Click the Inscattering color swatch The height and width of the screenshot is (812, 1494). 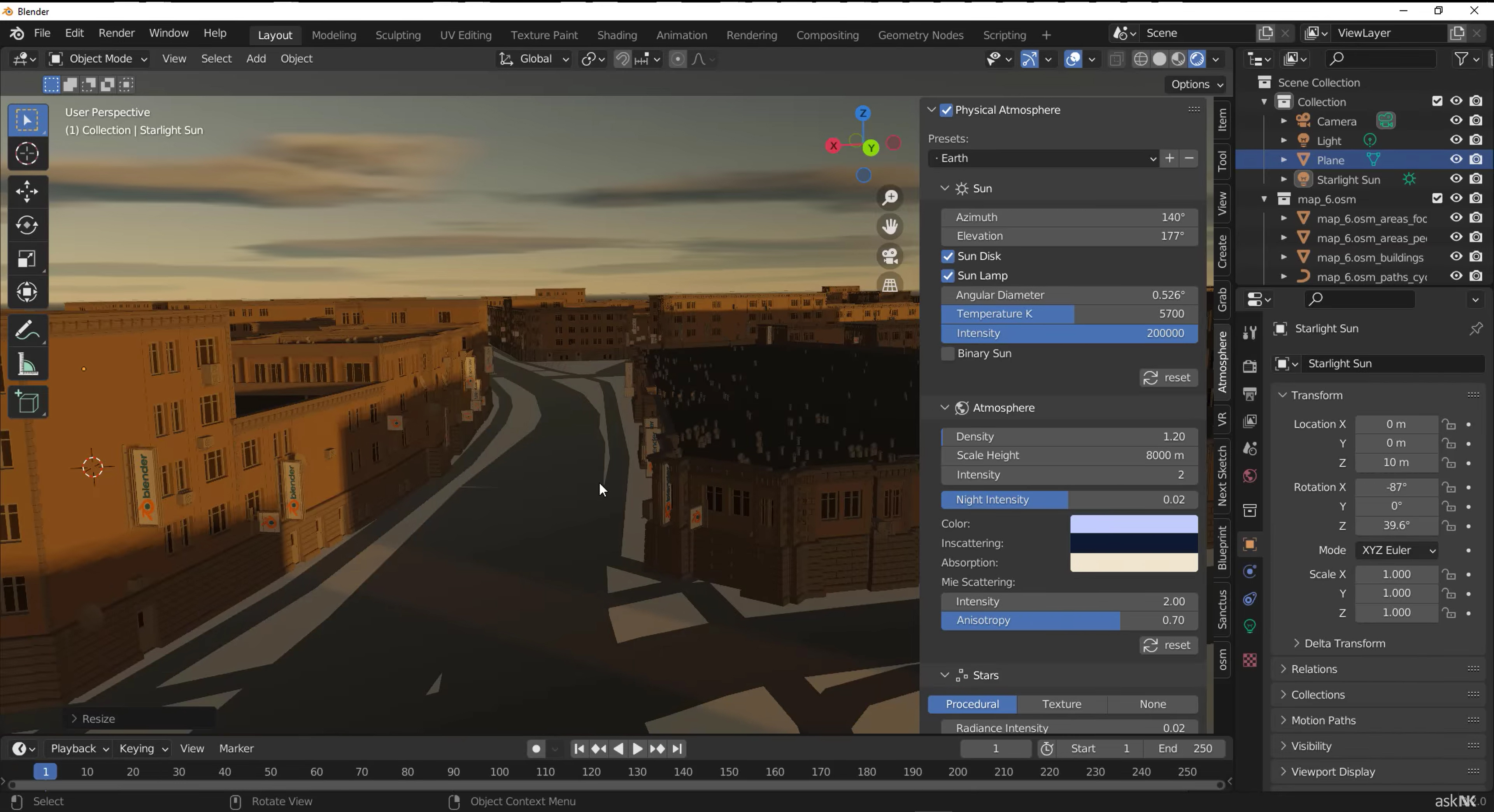click(x=1133, y=543)
